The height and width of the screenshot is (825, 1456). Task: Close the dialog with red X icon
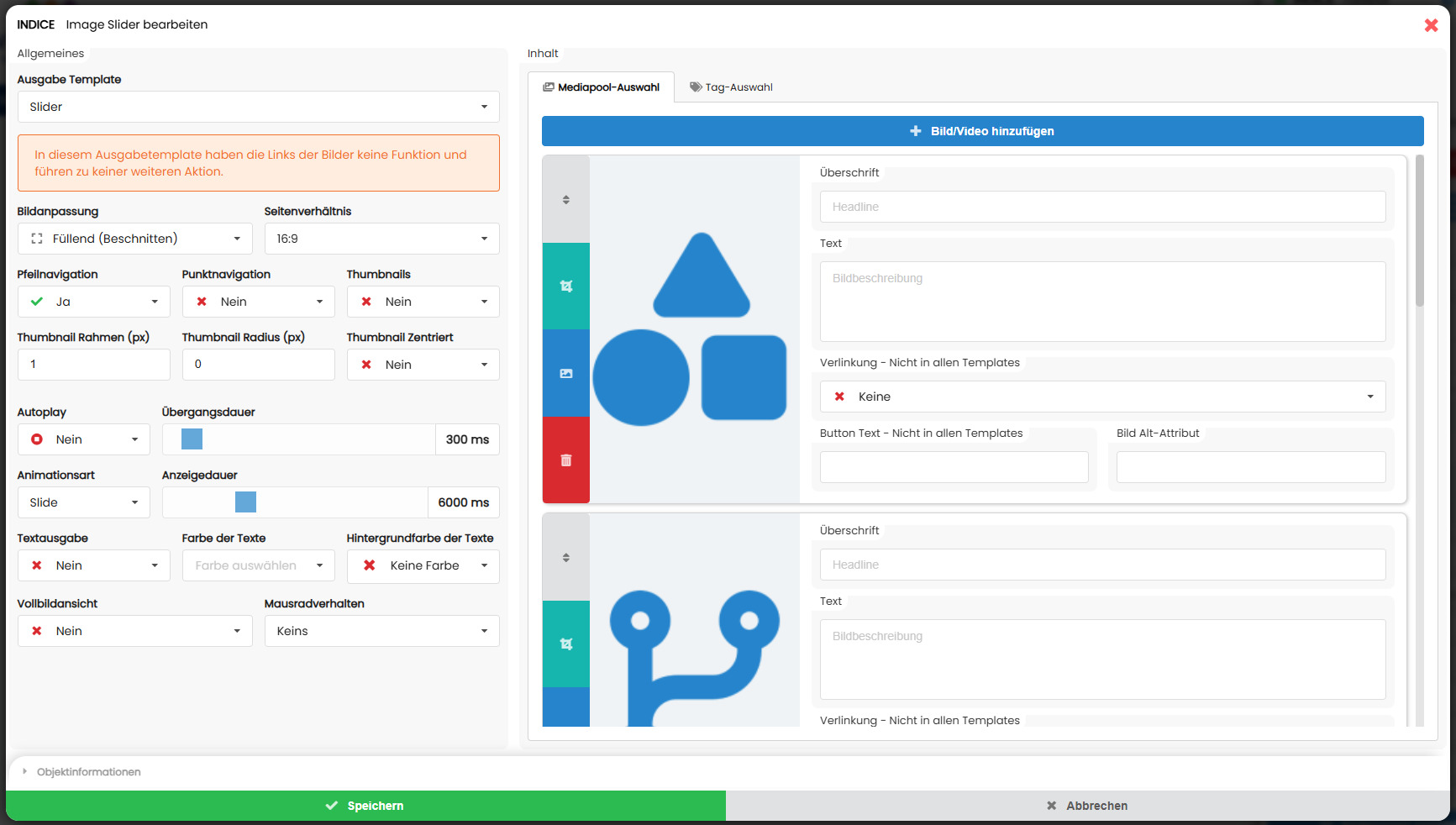tap(1431, 25)
